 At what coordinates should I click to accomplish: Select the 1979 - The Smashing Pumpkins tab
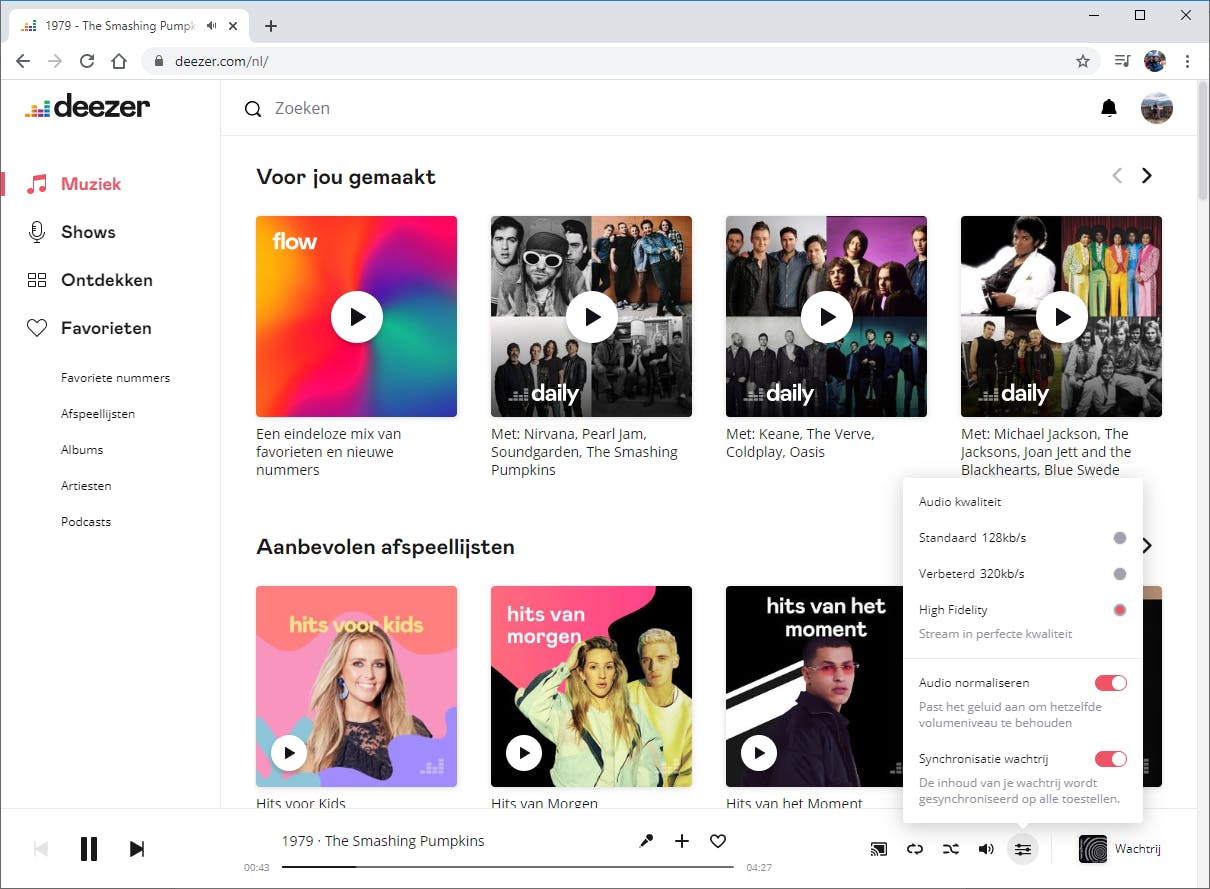tap(130, 26)
